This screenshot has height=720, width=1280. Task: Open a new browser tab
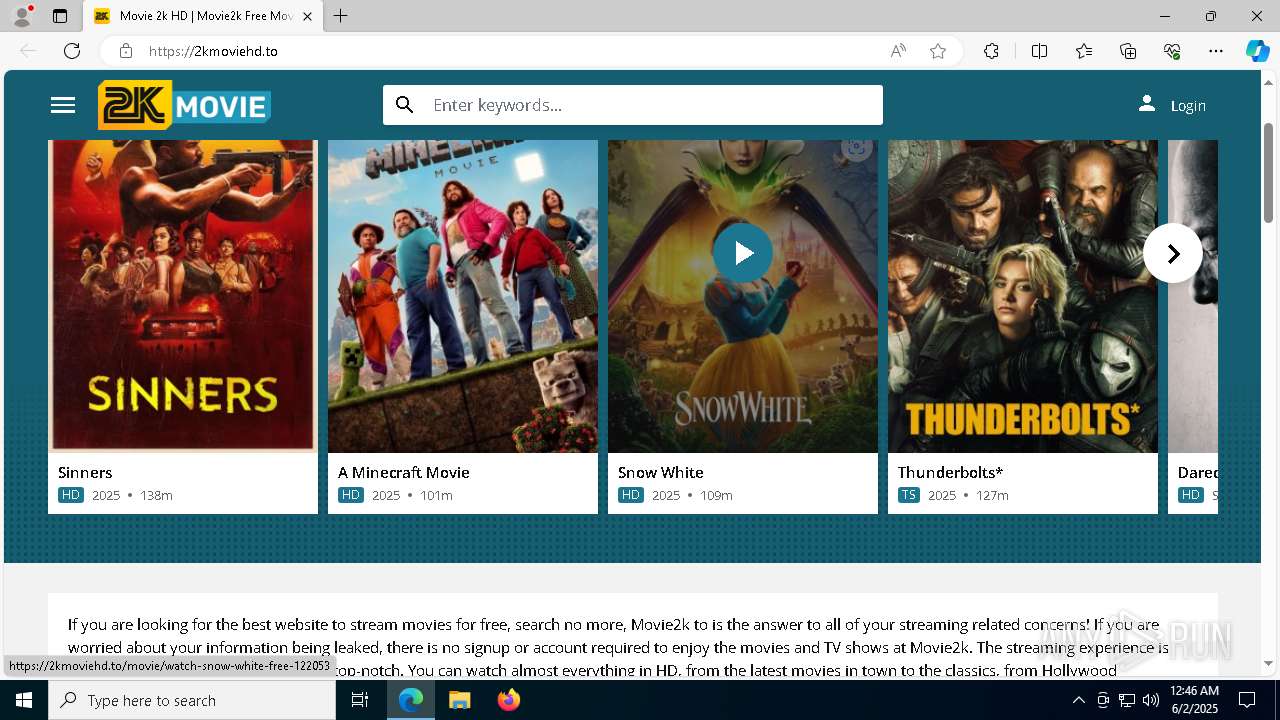340,16
